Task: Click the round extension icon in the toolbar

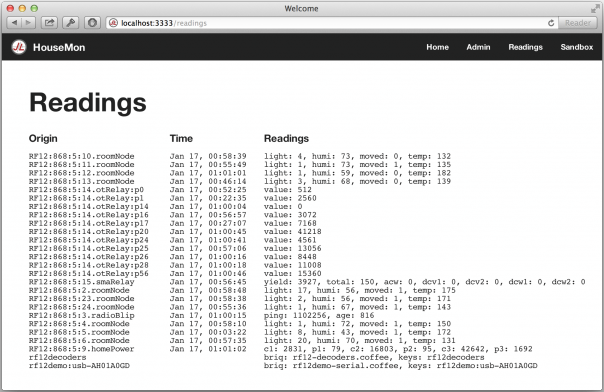Action: (x=92, y=23)
